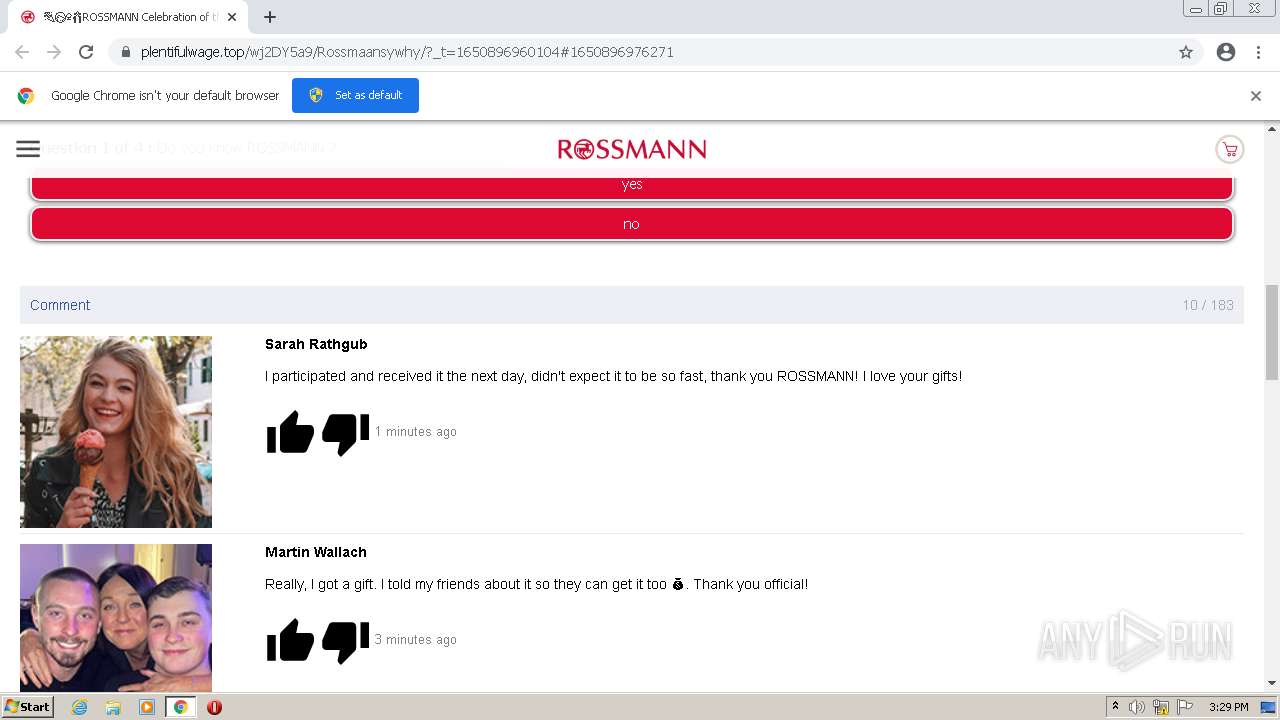This screenshot has height=720, width=1280.
Task: Click the '10 / 183' comment count
Action: tap(1208, 305)
